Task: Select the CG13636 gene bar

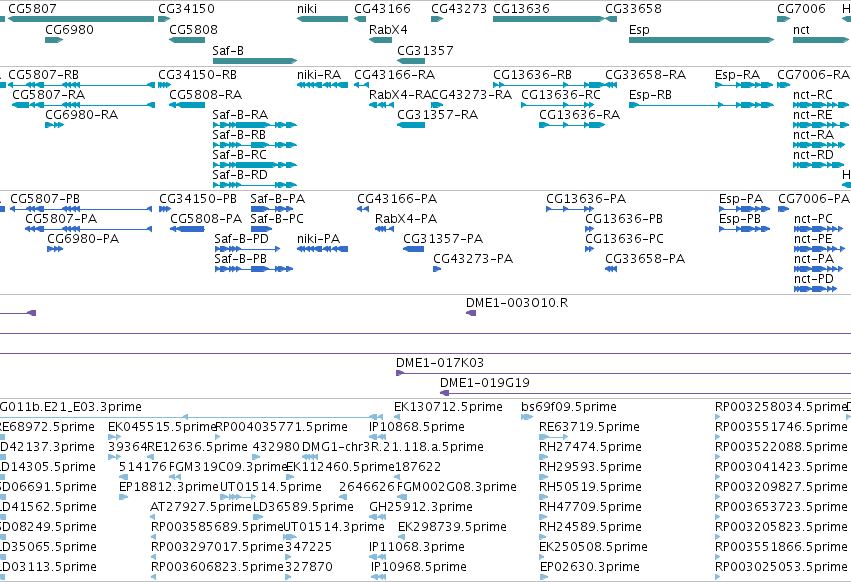Action: (548, 19)
